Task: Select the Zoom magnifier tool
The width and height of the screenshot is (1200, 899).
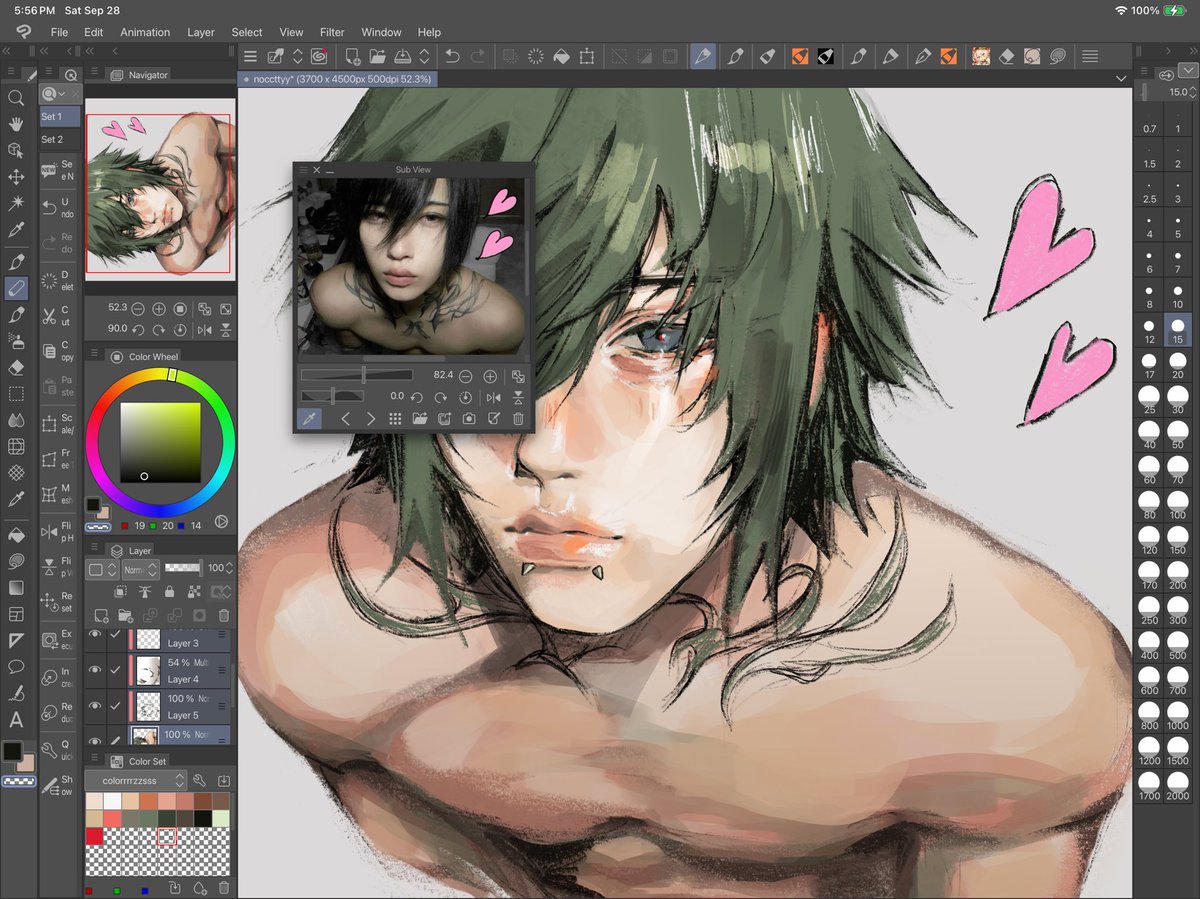Action: [x=16, y=98]
